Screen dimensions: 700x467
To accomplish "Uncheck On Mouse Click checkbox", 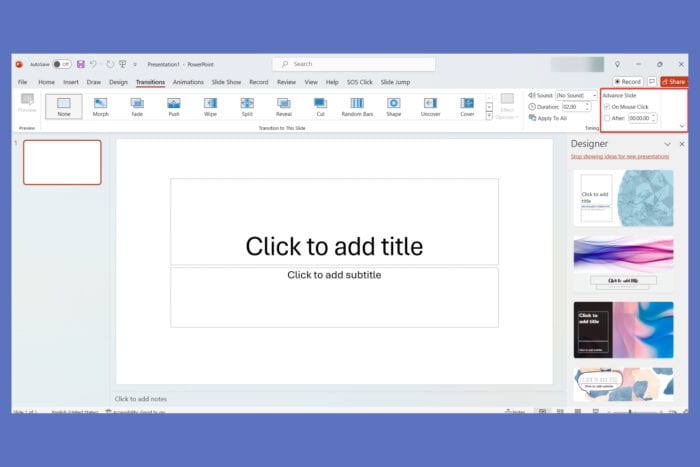I will point(607,107).
